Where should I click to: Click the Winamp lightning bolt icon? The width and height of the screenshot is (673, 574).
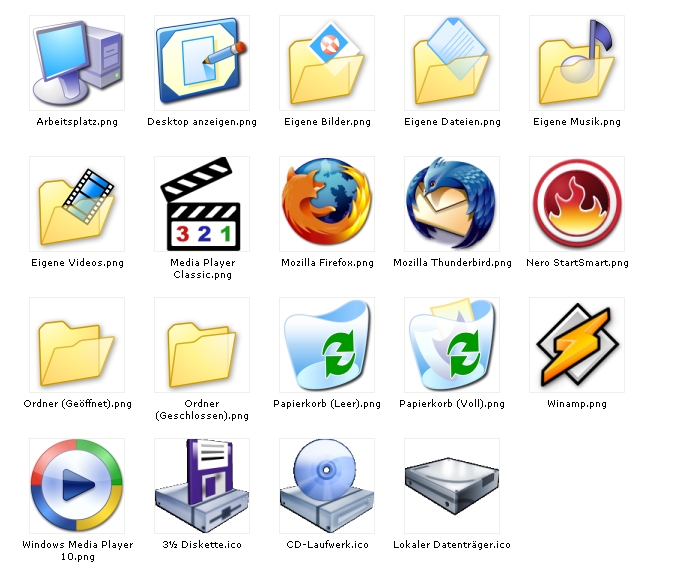(x=577, y=345)
